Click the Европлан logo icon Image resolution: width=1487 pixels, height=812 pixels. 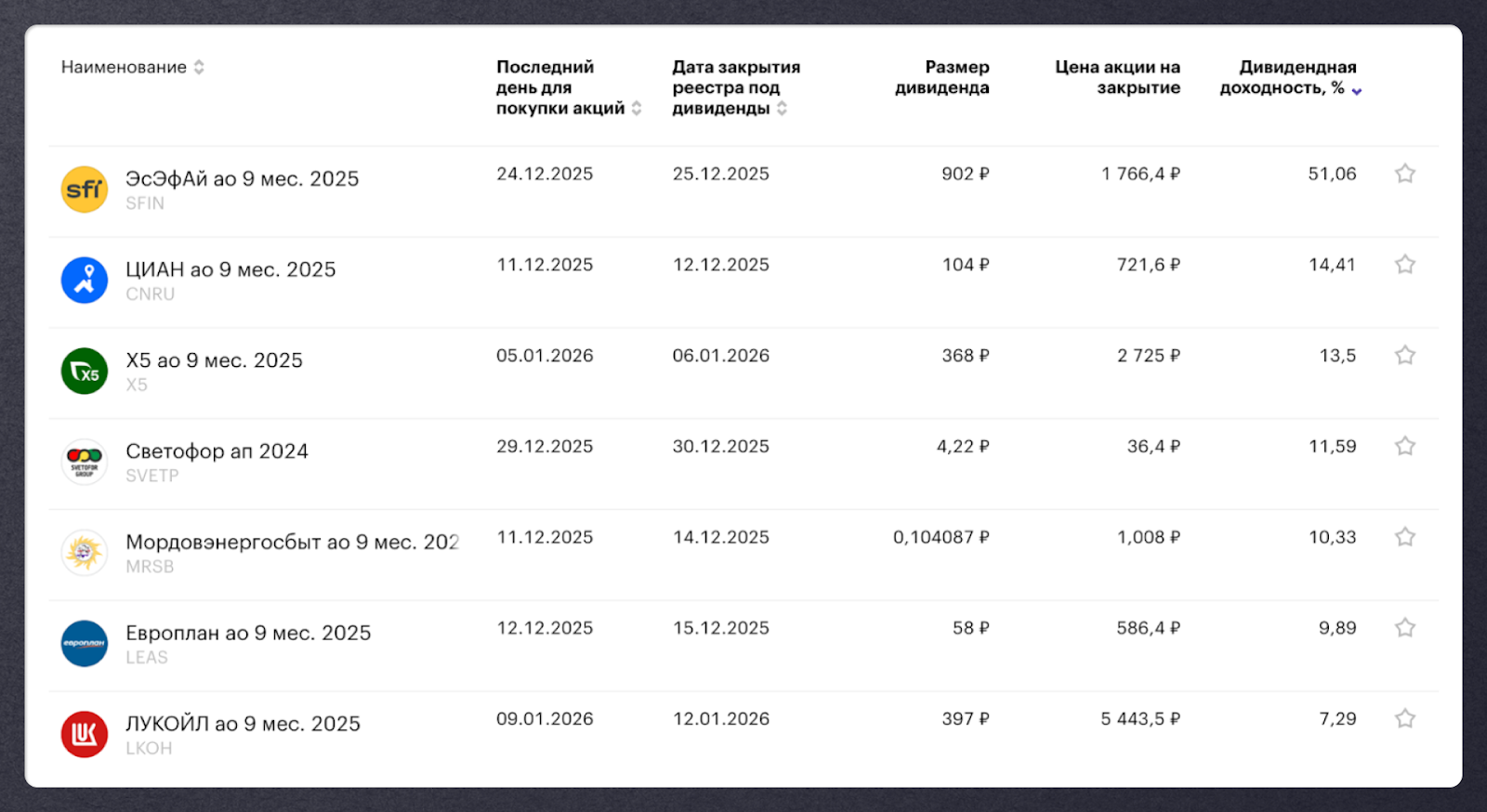[85, 644]
